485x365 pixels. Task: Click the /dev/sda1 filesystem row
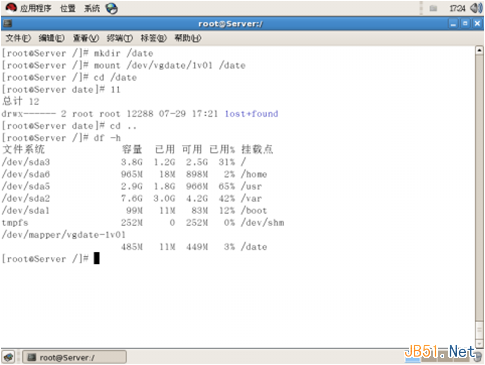pyautogui.click(x=134, y=210)
